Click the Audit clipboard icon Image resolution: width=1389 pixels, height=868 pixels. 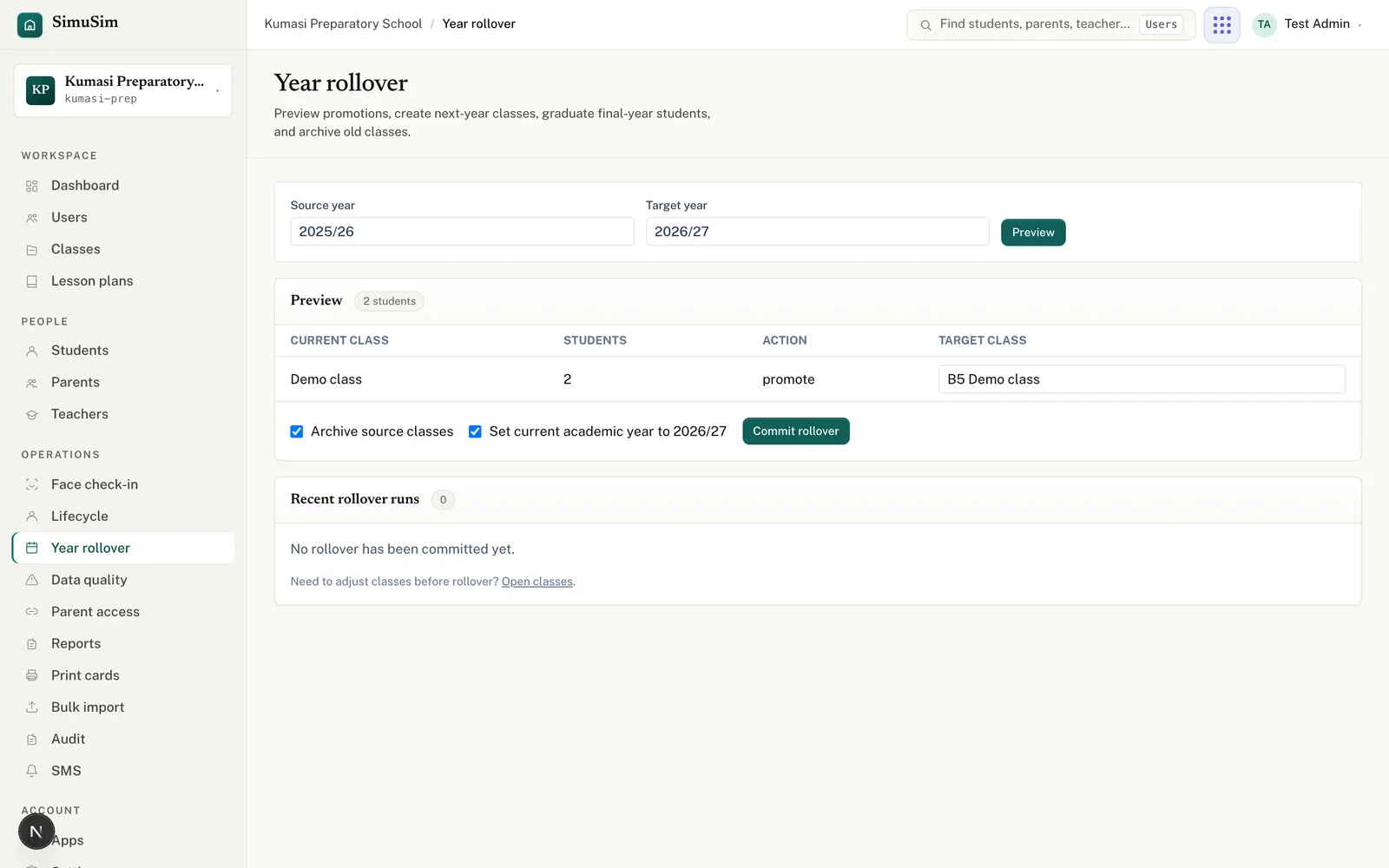tap(32, 740)
